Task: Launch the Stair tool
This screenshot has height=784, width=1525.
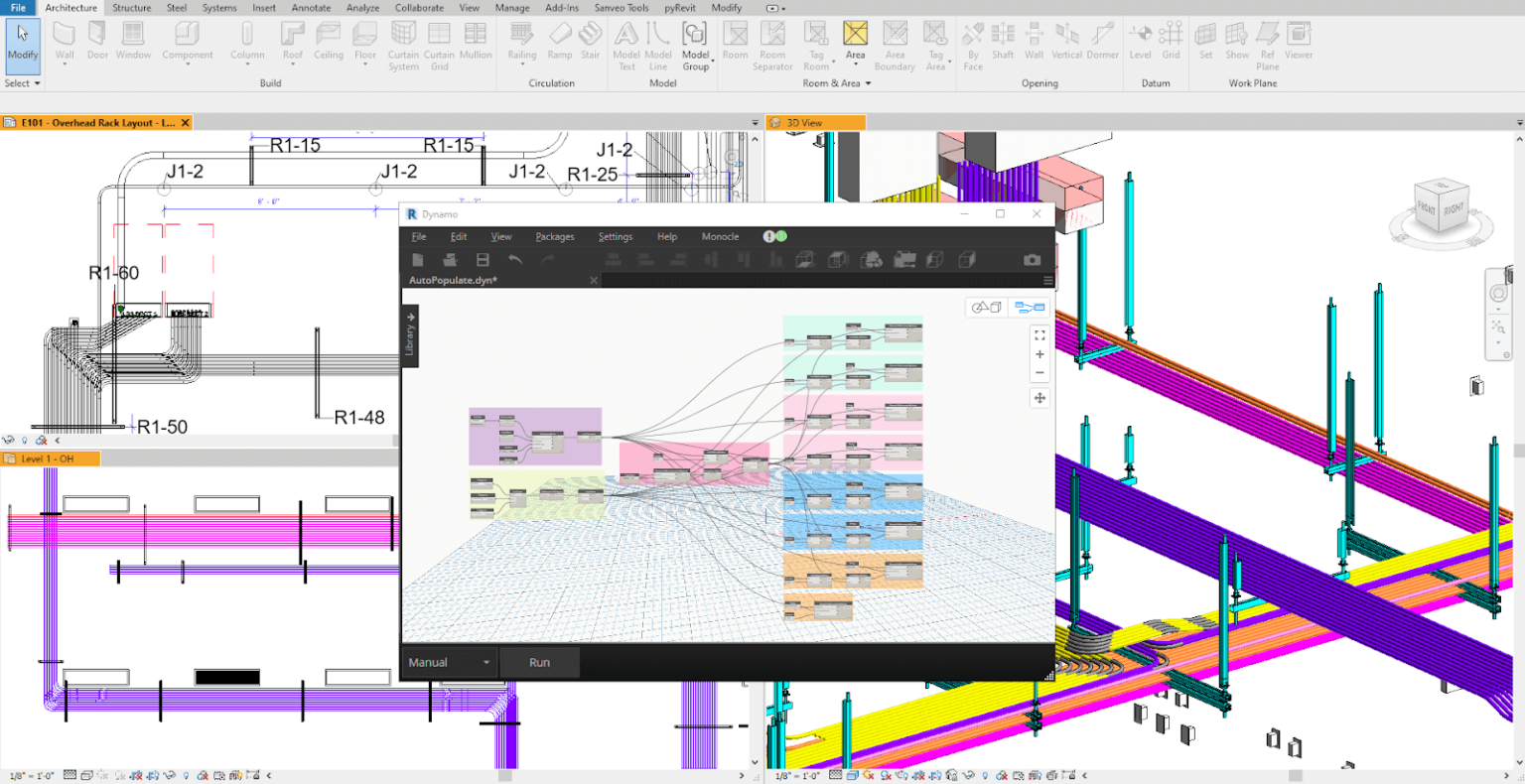Action: 591,40
